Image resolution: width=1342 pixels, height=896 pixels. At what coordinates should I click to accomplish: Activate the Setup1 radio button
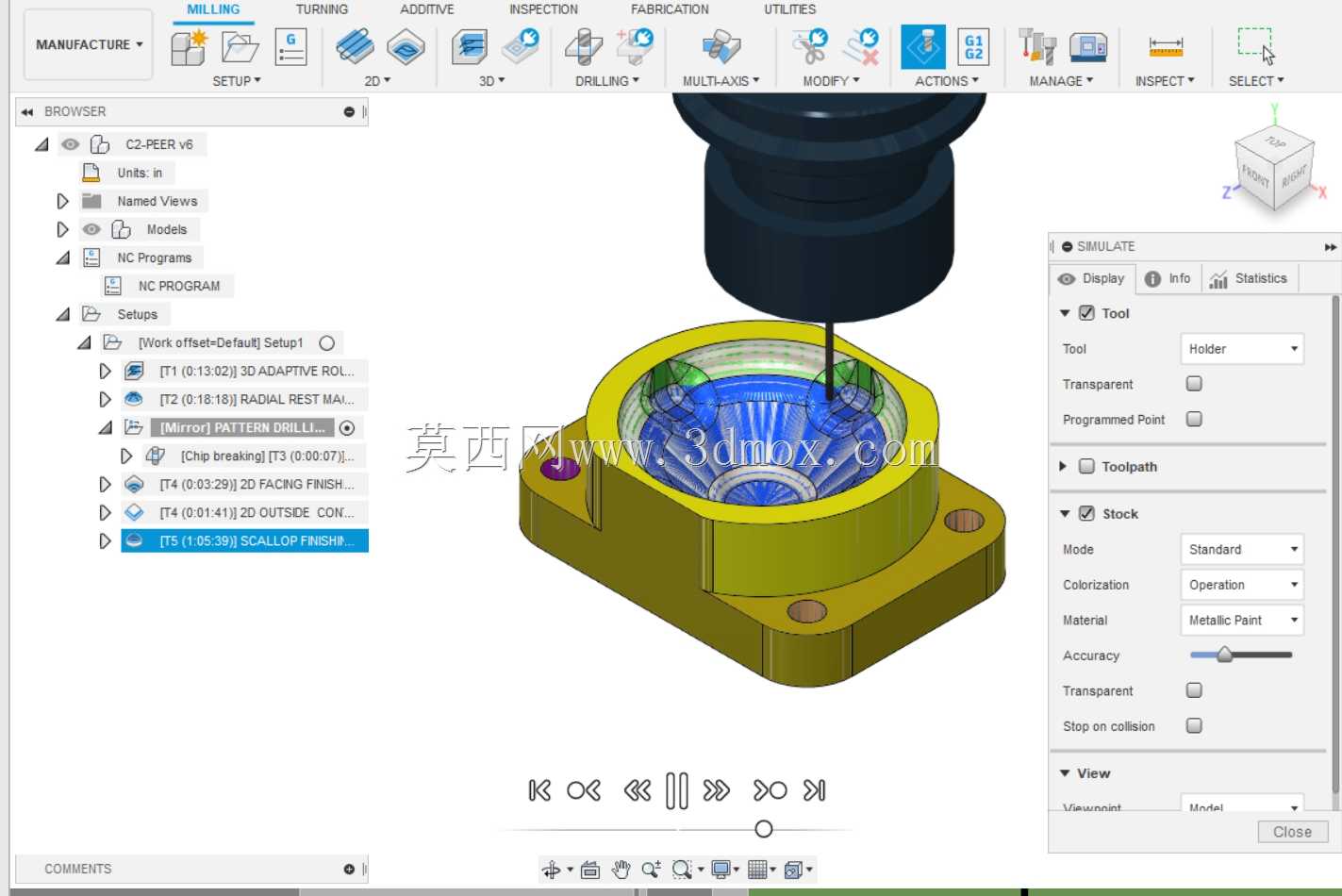tap(327, 343)
